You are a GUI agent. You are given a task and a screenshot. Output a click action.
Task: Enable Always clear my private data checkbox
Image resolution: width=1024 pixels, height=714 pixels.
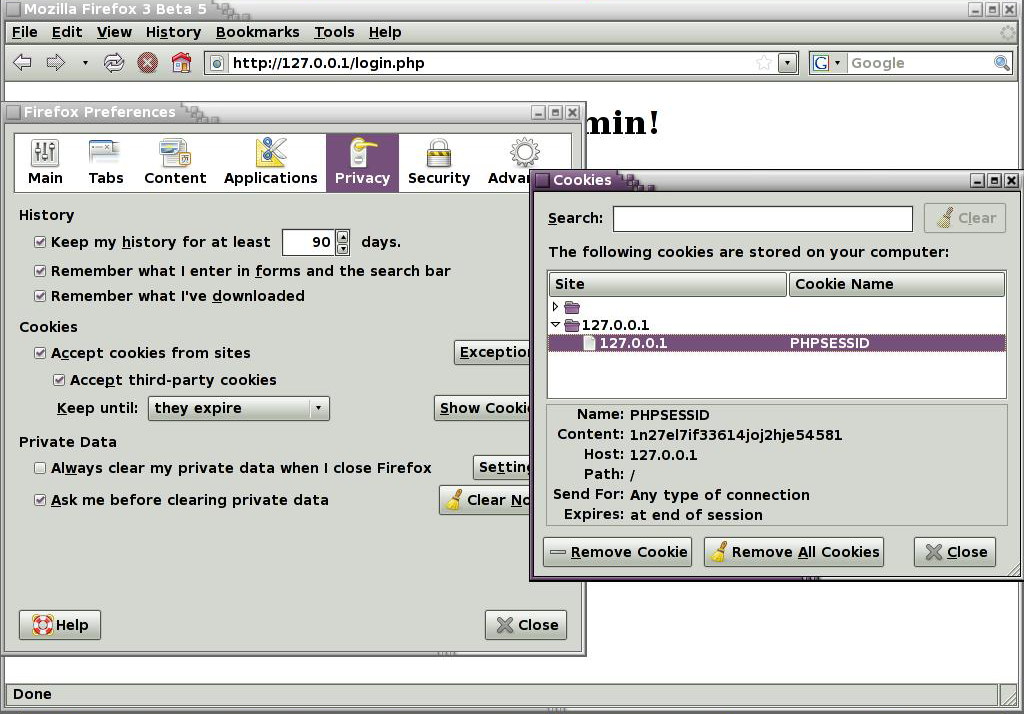pyautogui.click(x=40, y=468)
